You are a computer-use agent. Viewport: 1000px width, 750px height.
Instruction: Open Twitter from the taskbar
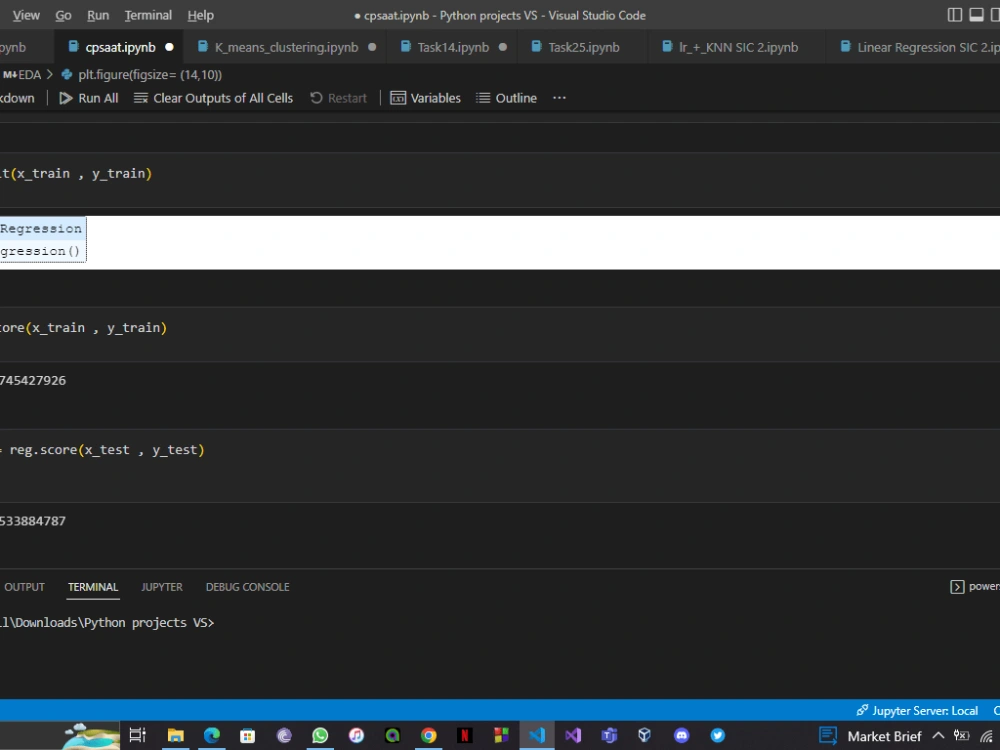(717, 735)
